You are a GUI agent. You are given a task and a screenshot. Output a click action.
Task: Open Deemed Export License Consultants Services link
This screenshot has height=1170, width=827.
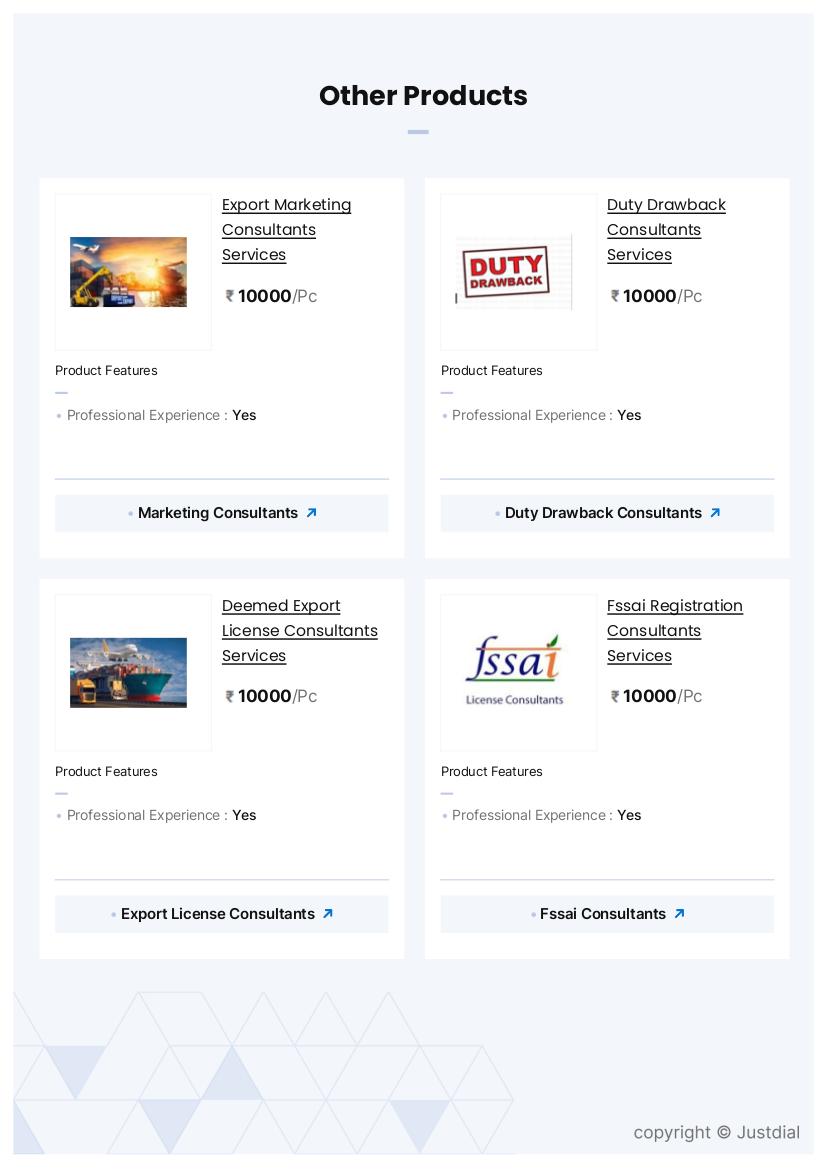coord(299,630)
